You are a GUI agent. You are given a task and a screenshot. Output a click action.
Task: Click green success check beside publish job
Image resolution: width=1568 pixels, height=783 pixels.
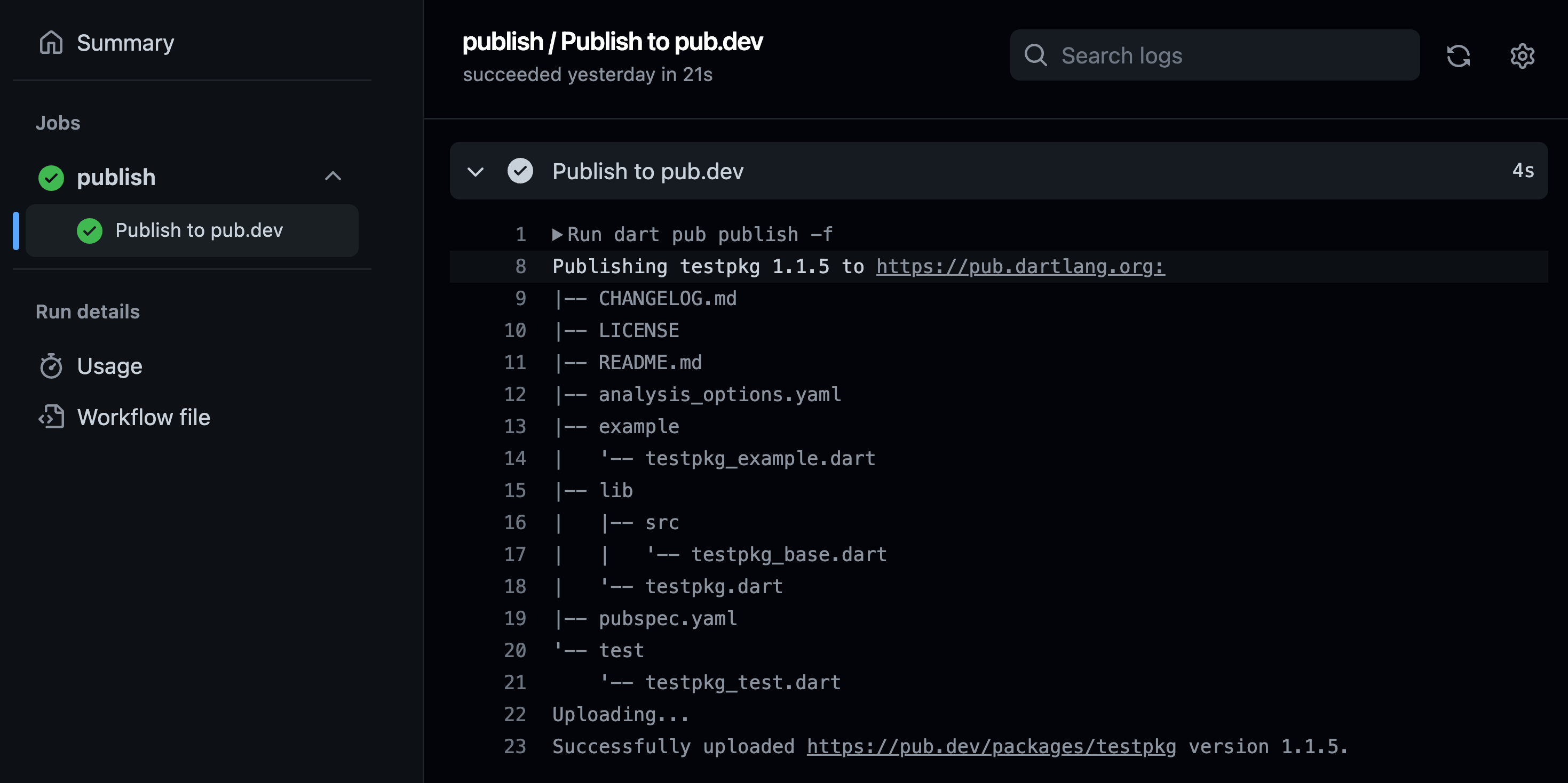(x=51, y=178)
